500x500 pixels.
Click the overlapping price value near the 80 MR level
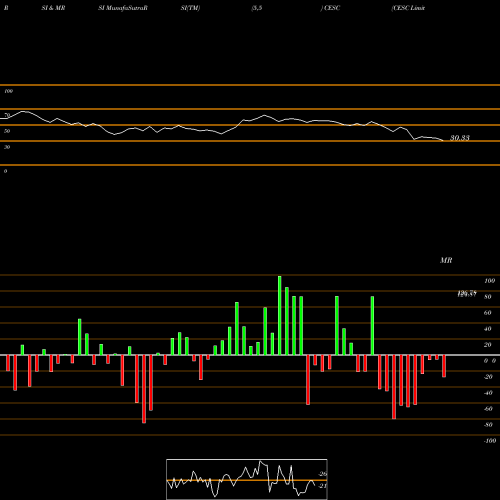tap(467, 294)
